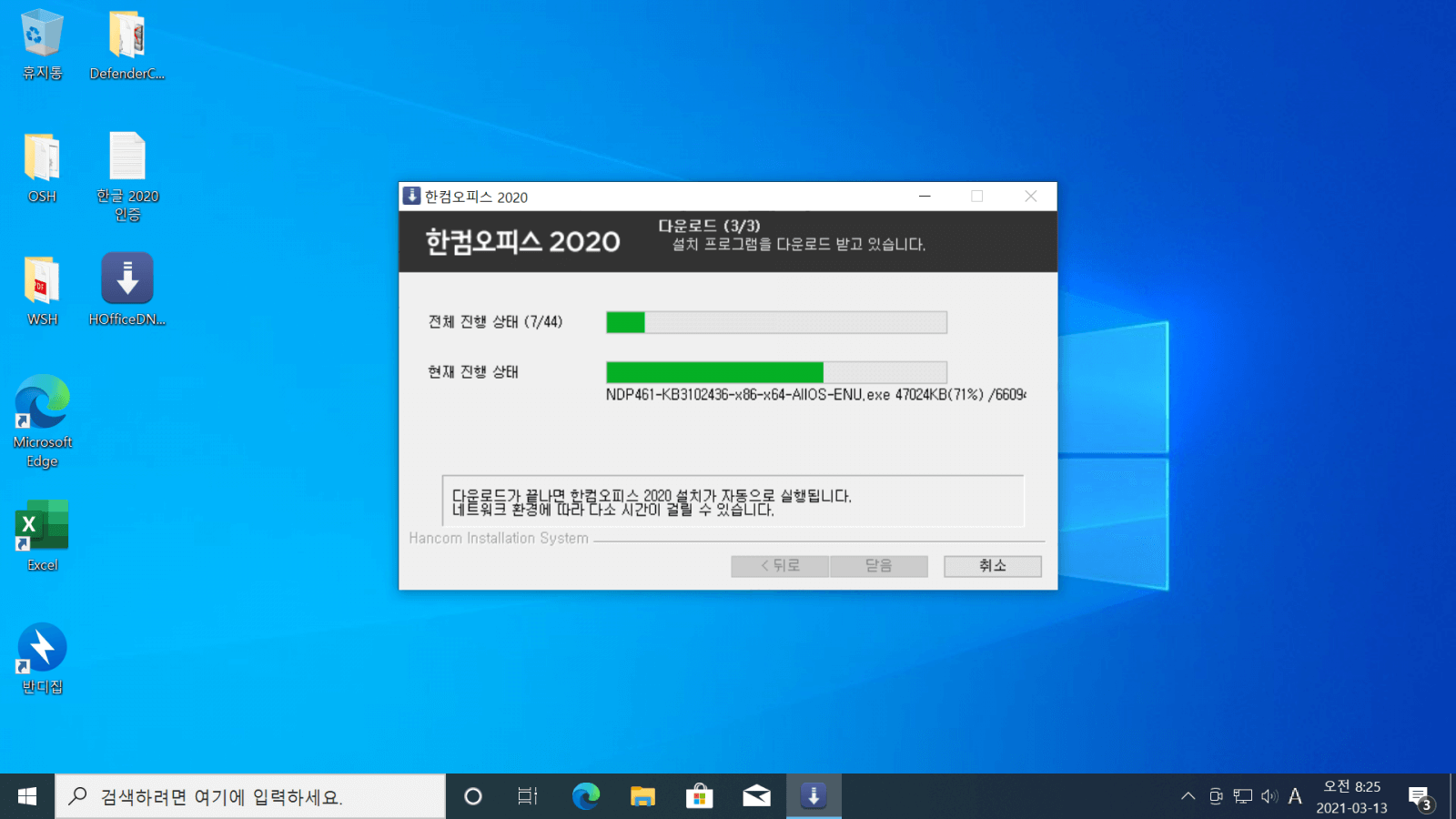The image size is (1456, 819).
Task: Click the download completion notice message box
Action: pos(733,501)
